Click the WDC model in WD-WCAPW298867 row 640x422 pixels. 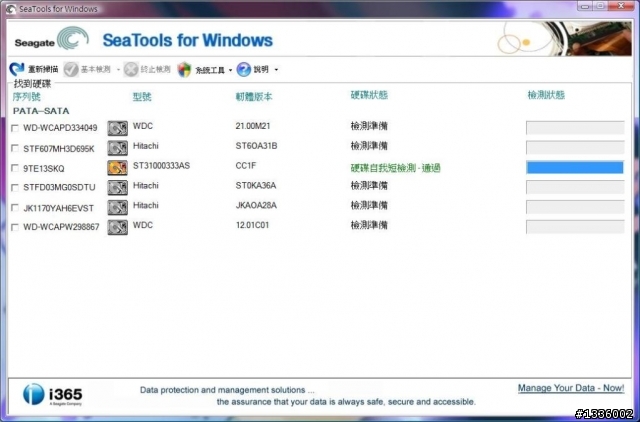[143, 225]
